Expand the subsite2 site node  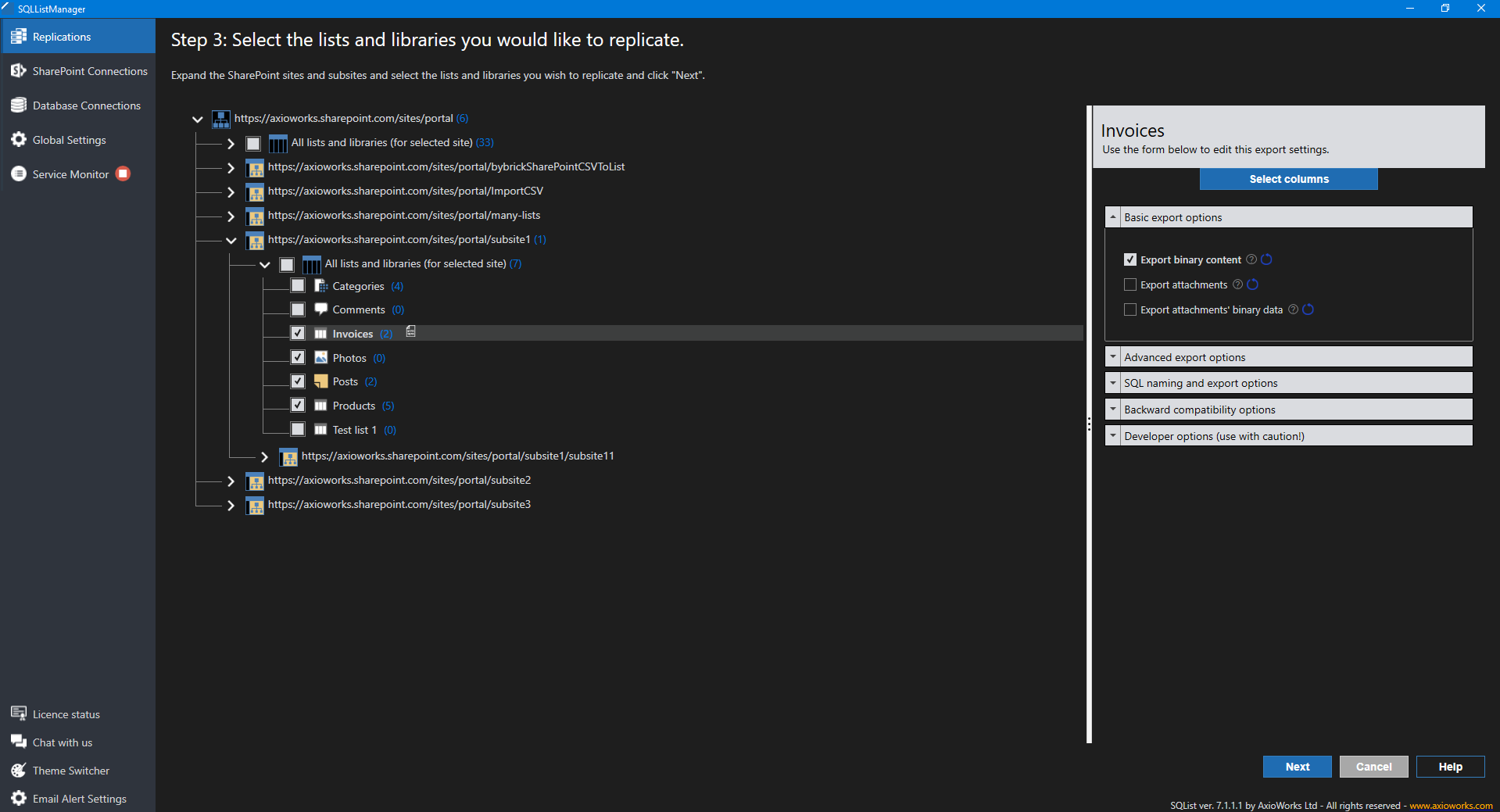coord(231,481)
